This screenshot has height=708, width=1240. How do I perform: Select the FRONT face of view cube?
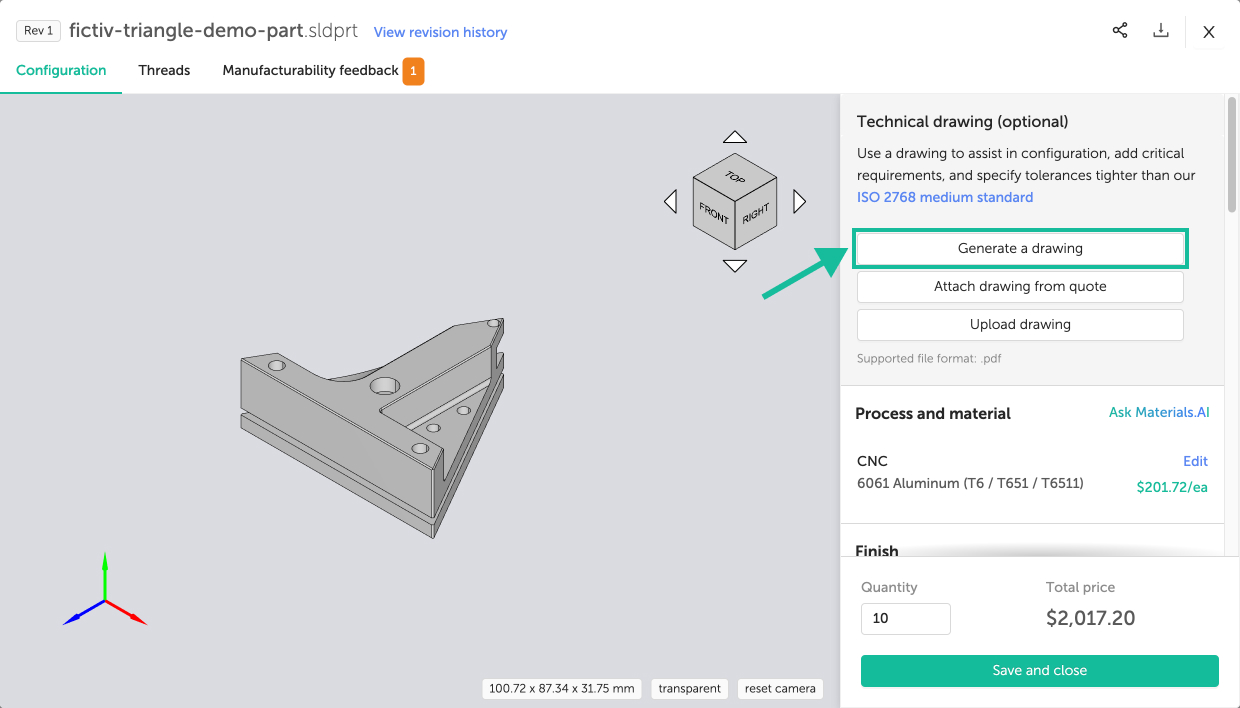pyautogui.click(x=714, y=213)
